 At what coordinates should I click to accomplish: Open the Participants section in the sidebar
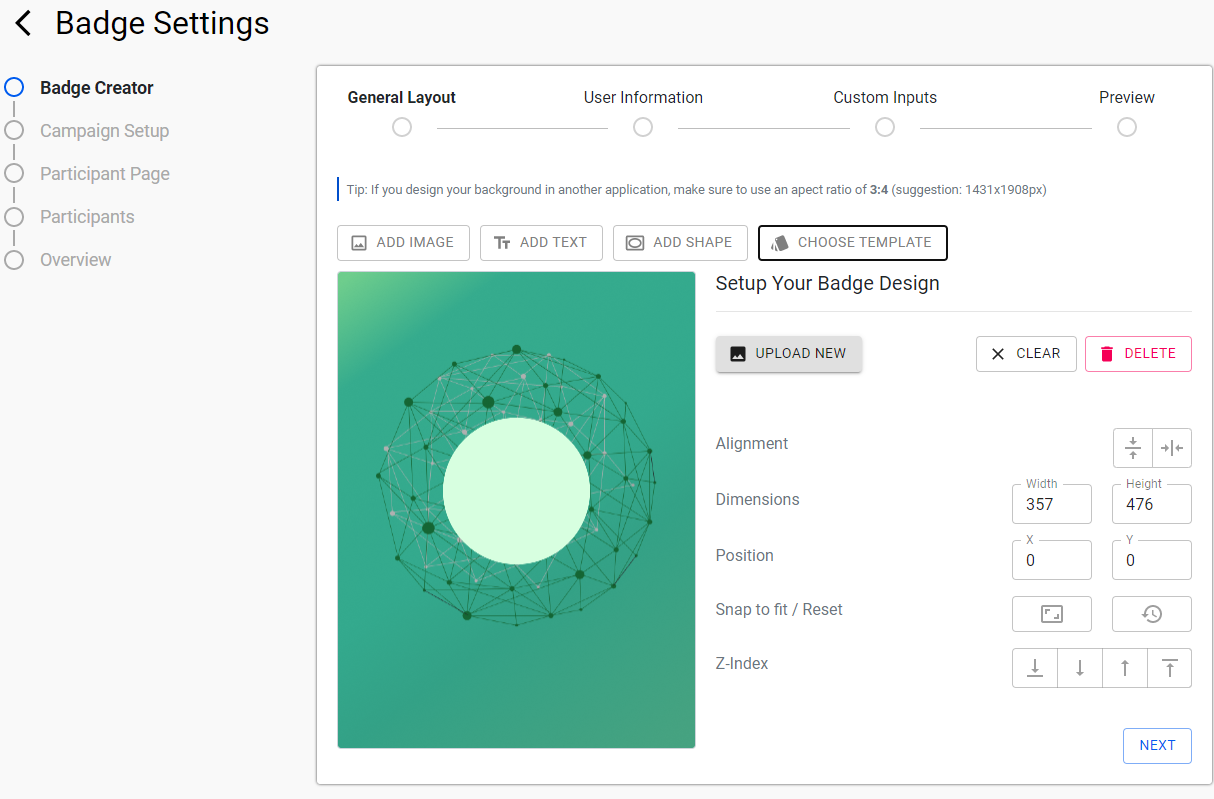point(87,216)
